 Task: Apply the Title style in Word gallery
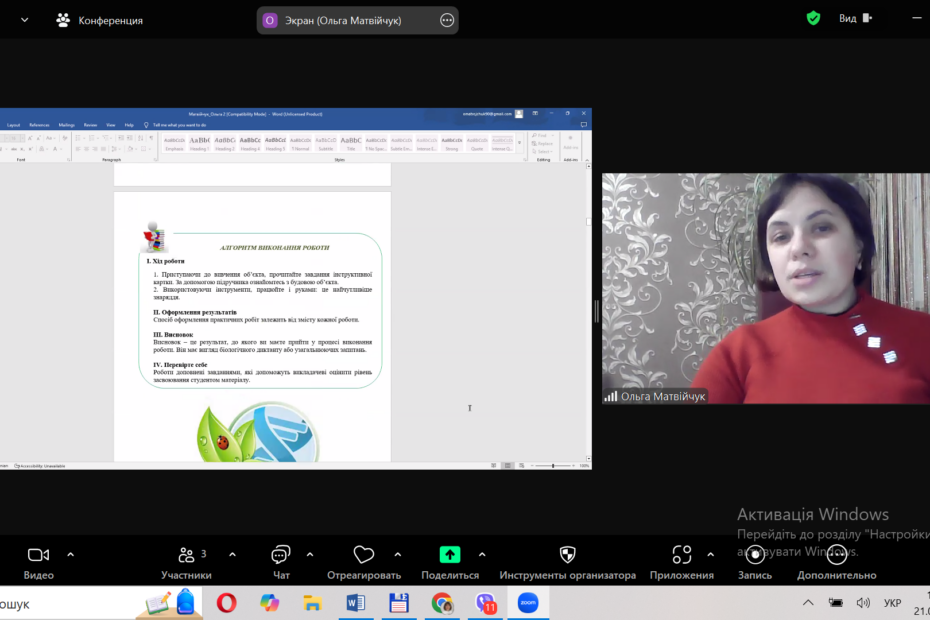coord(351,144)
